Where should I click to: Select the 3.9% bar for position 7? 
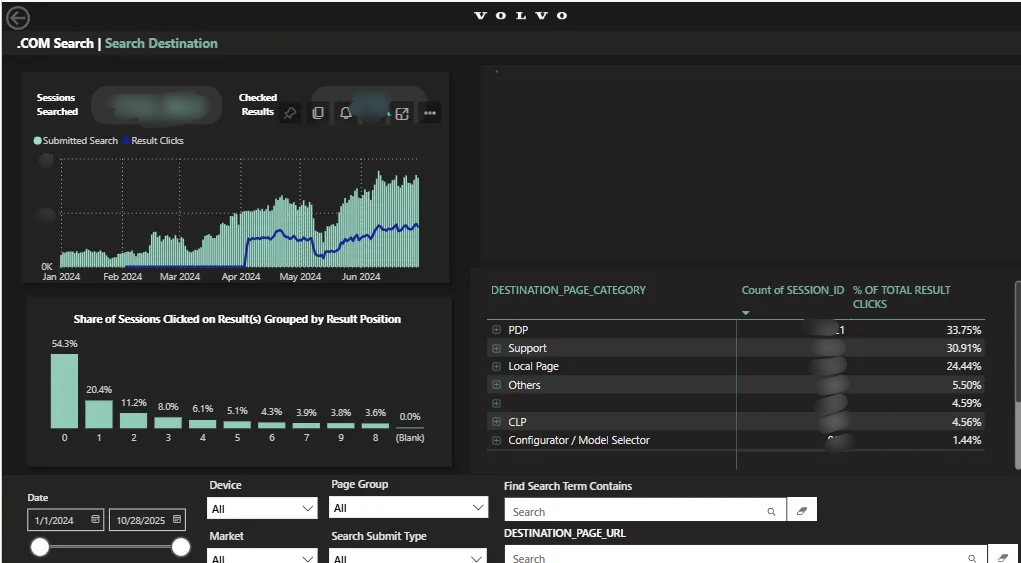[306, 426]
